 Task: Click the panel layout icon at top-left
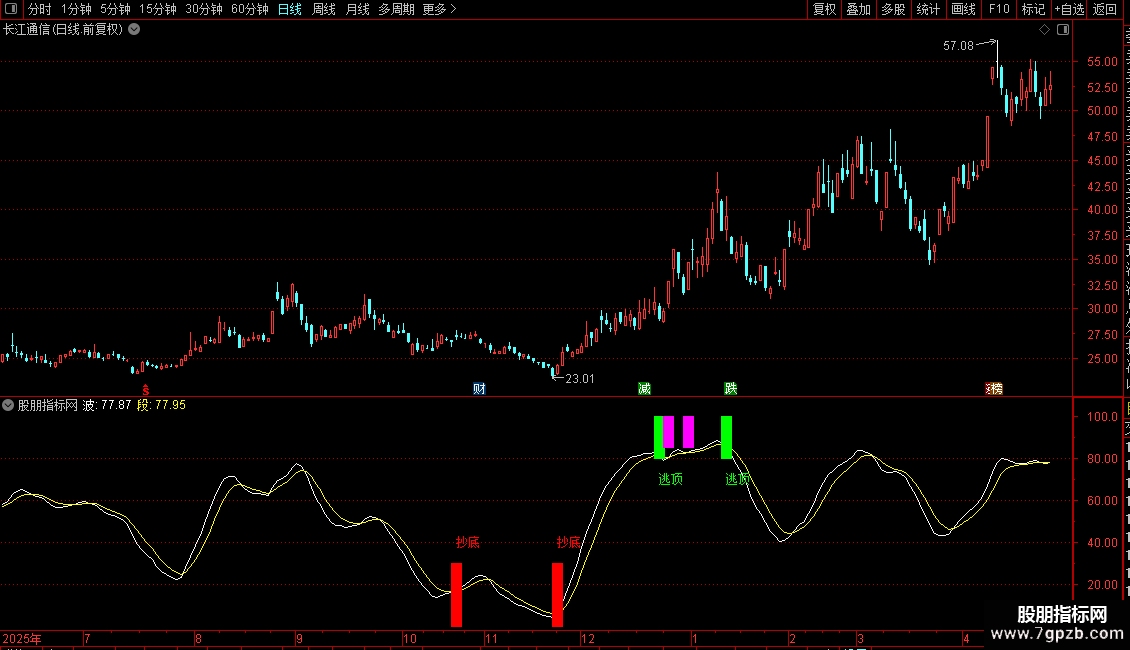tap(11, 9)
